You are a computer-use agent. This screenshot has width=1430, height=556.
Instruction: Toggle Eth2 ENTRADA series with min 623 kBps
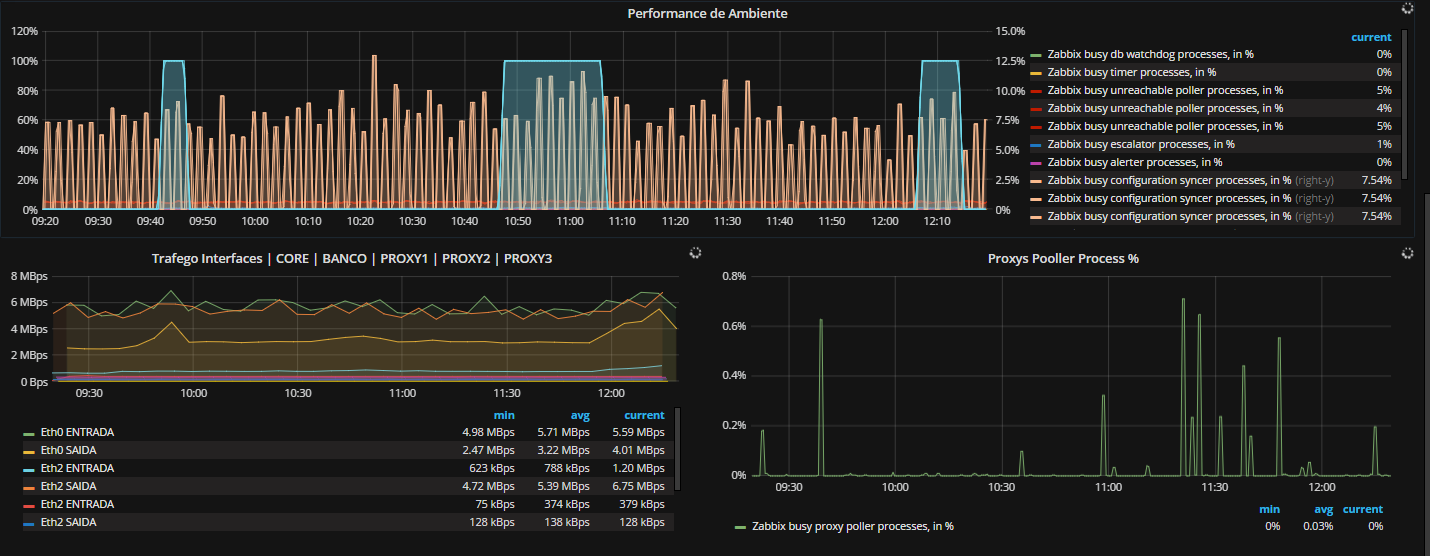point(77,468)
